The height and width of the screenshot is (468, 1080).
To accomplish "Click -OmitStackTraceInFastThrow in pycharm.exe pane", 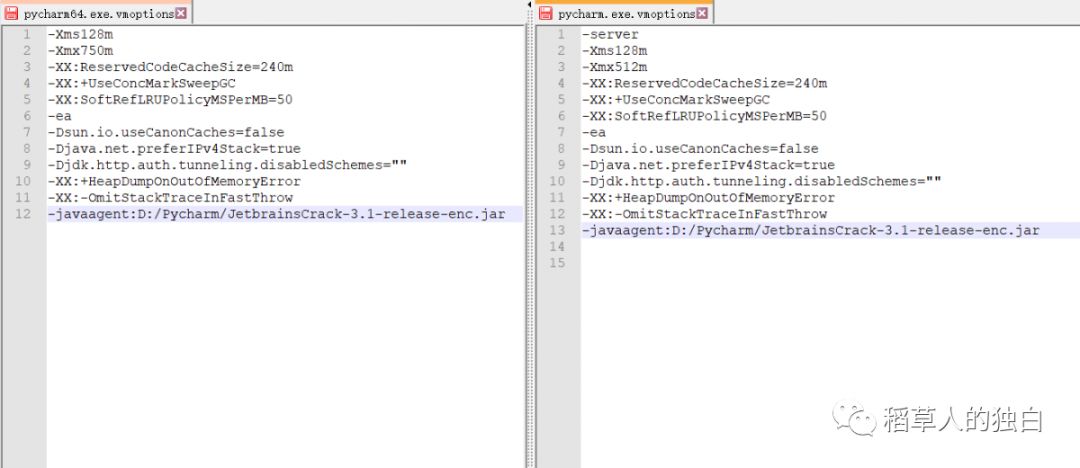I will tap(704, 214).
